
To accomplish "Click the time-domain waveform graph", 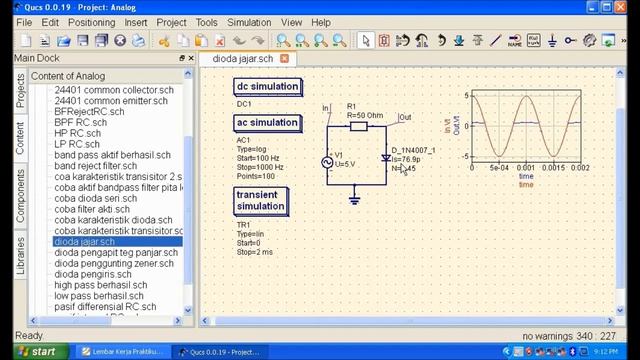I will tap(526, 127).
